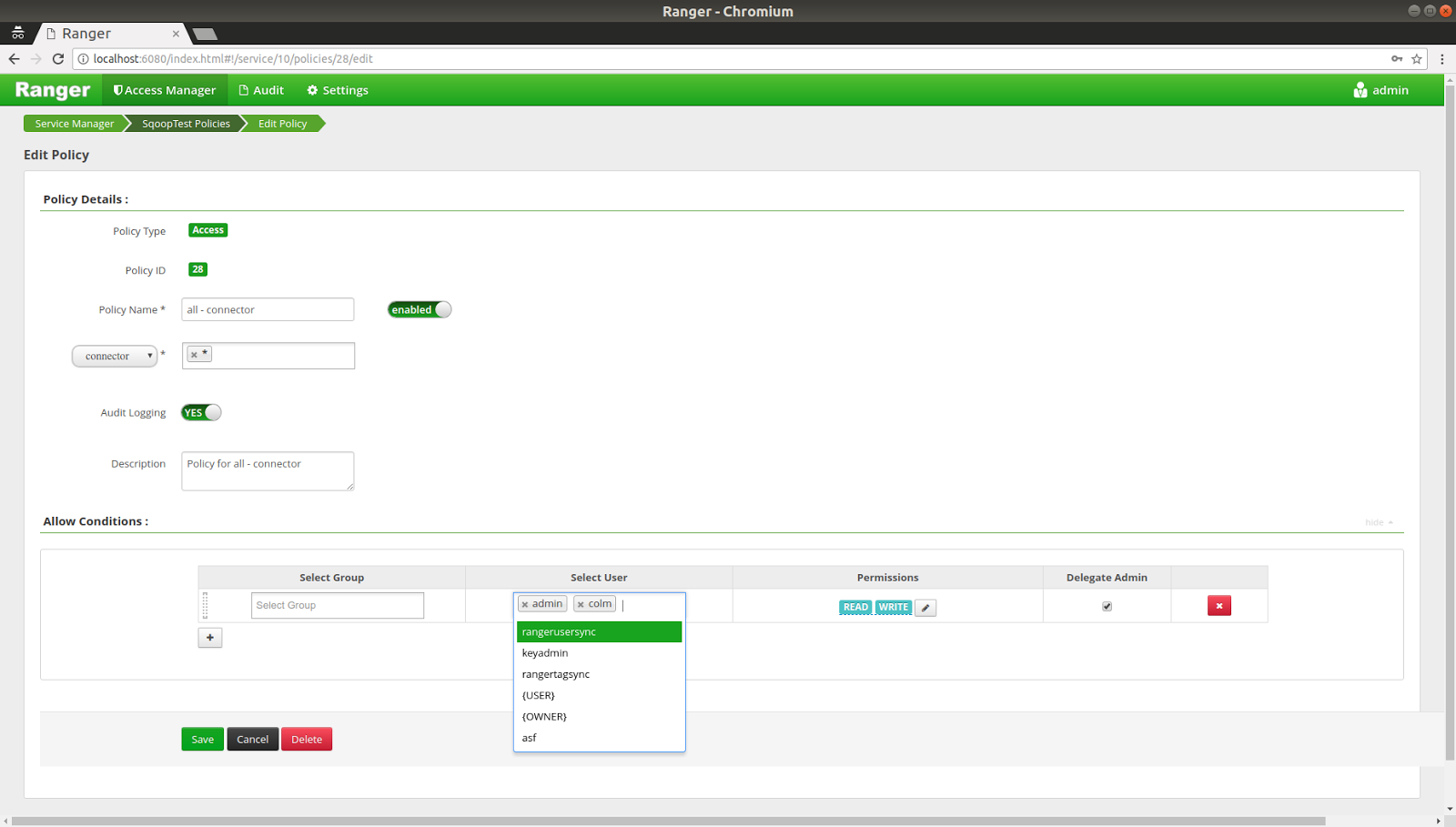Save the edited policy
Image resolution: width=1456 pixels, height=827 pixels.
[202, 739]
